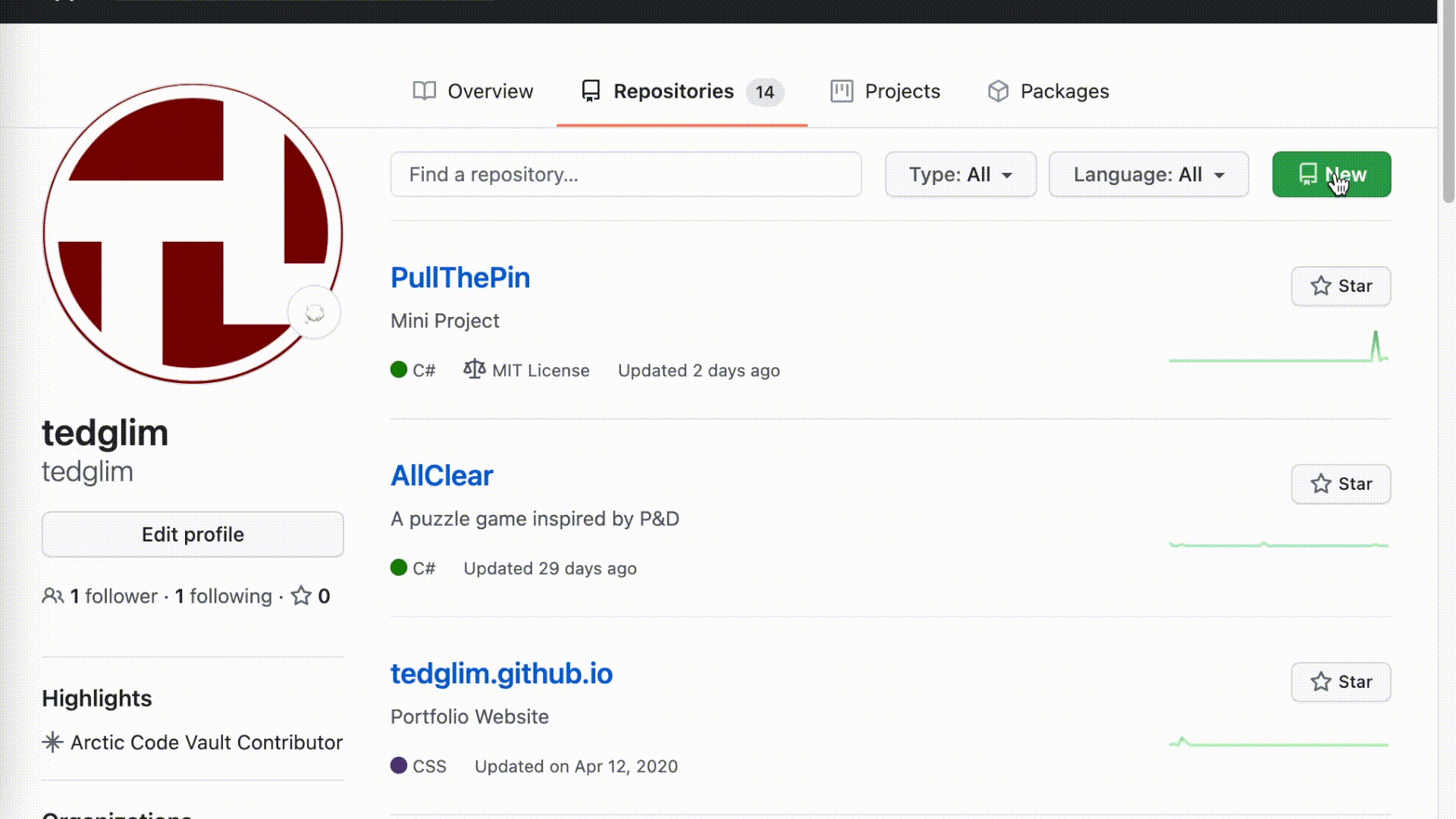The image size is (1456, 819).
Task: Click 'Updated 29 days ago' text
Action: 550,569
